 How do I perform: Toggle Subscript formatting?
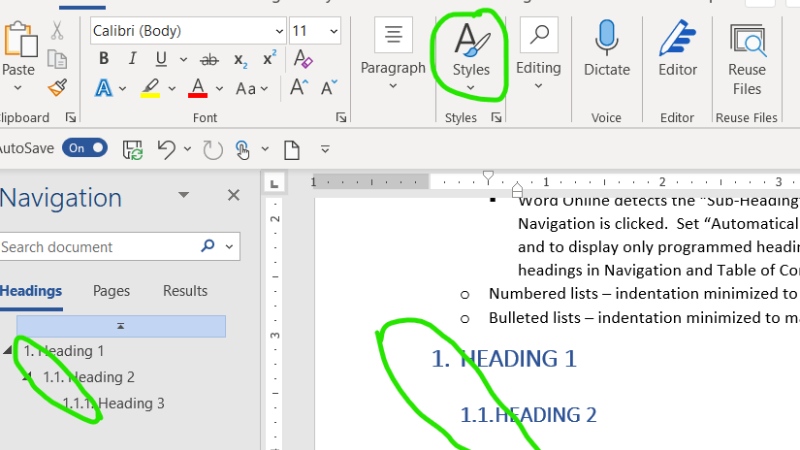[x=240, y=60]
